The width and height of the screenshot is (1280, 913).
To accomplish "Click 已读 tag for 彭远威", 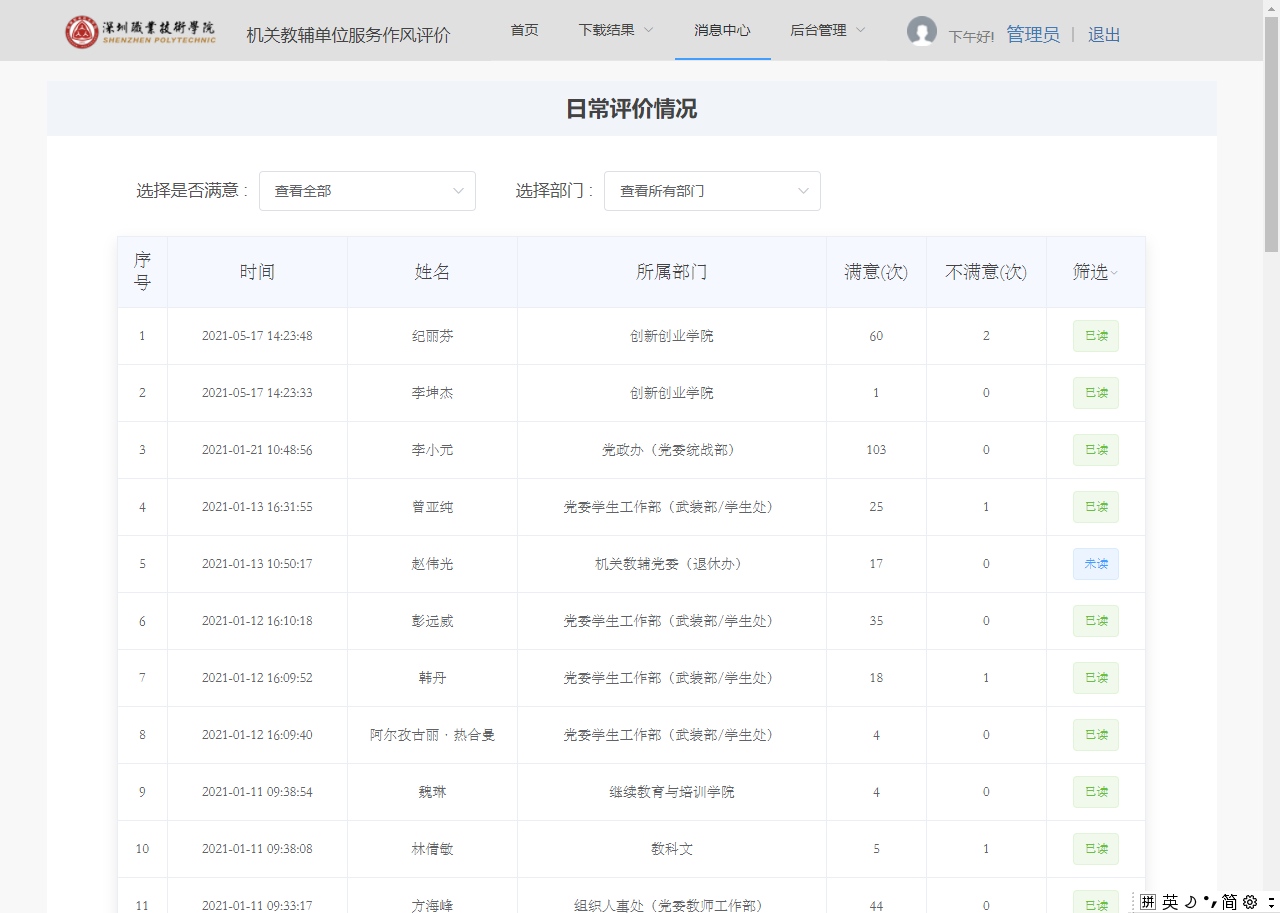I will pos(1096,621).
